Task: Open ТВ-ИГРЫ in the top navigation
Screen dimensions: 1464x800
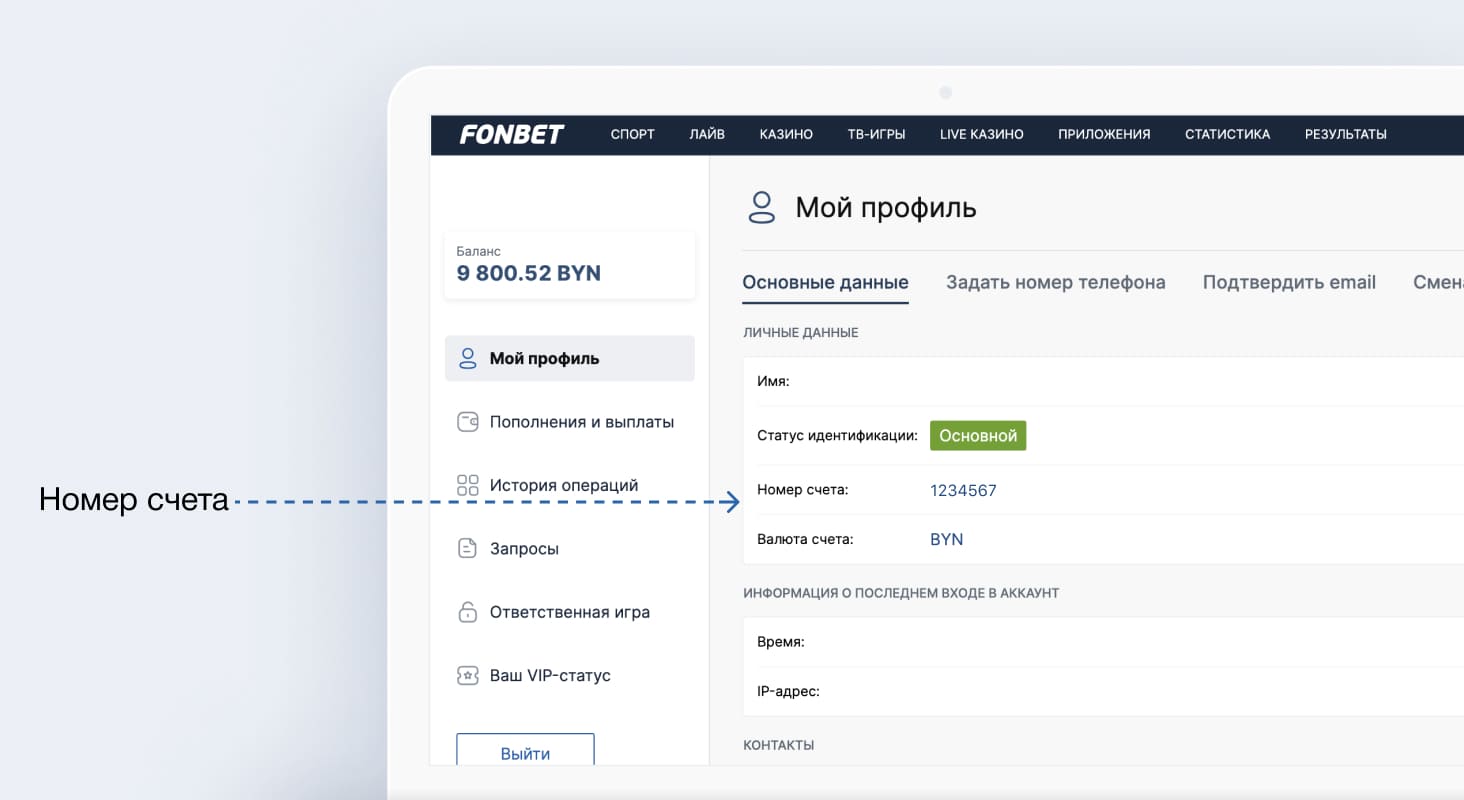Action: 876,134
